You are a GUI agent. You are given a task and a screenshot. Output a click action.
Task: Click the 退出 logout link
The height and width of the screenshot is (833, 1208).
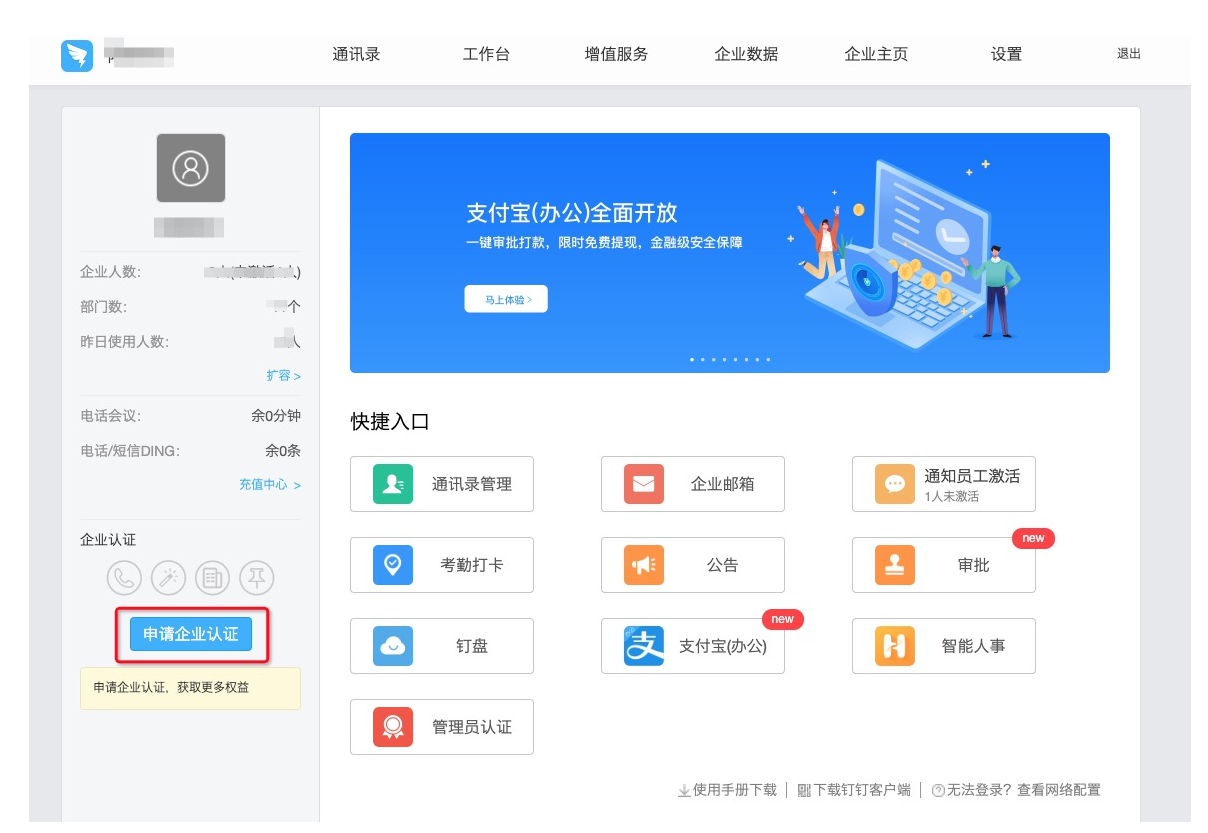tap(1129, 54)
